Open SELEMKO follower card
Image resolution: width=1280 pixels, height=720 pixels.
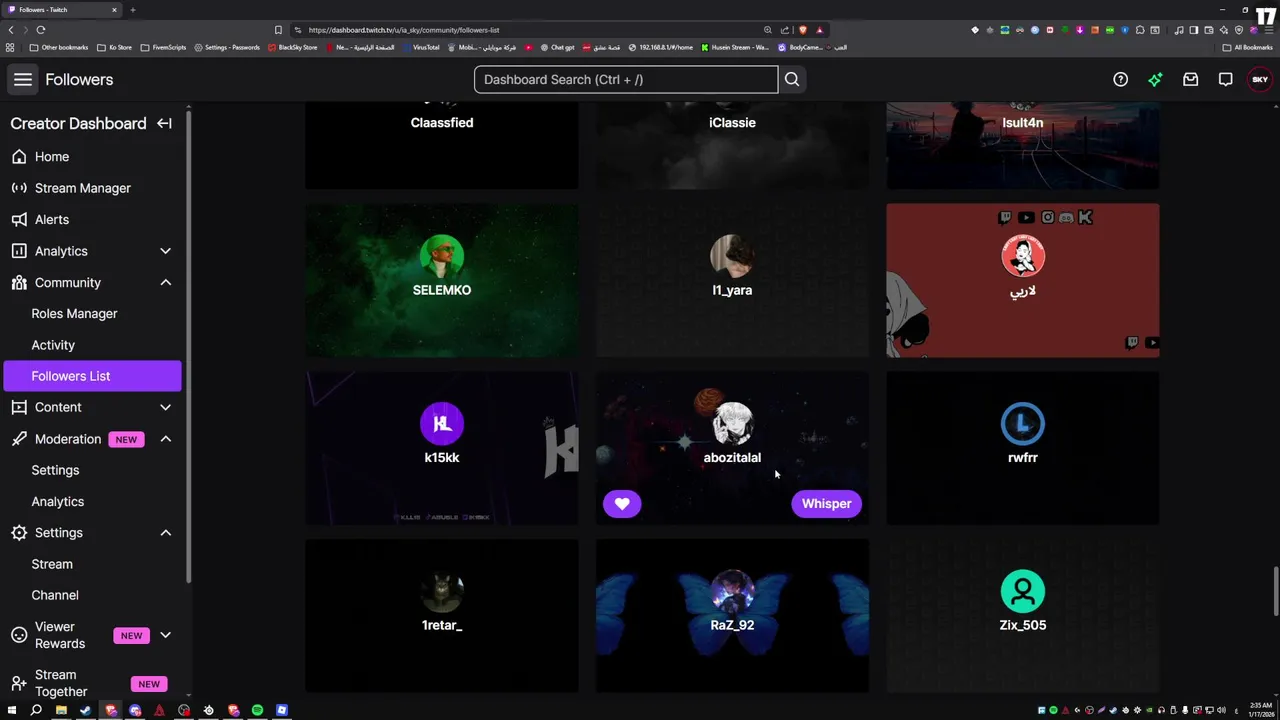pos(442,281)
